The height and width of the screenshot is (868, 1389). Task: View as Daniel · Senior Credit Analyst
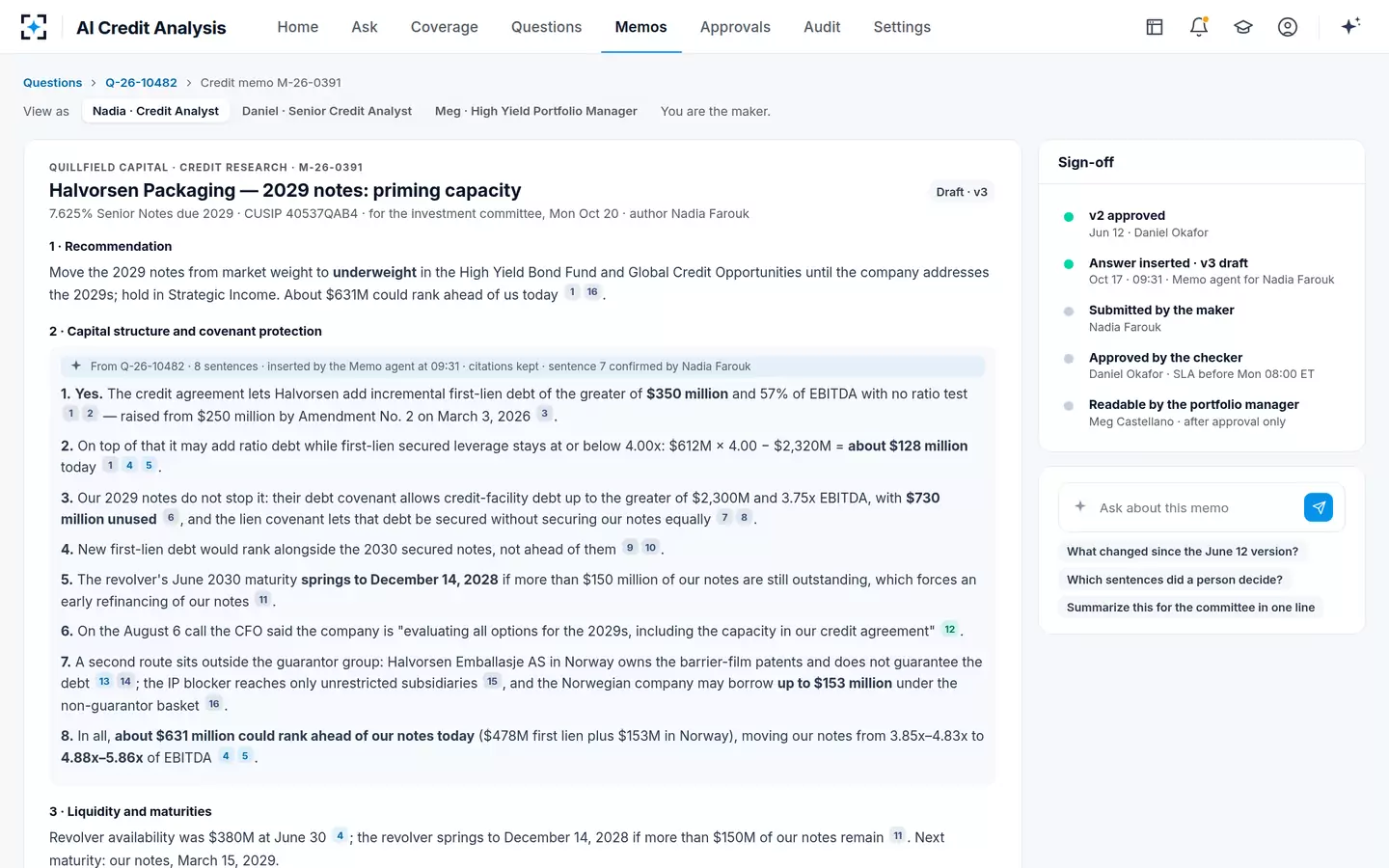pos(327,112)
